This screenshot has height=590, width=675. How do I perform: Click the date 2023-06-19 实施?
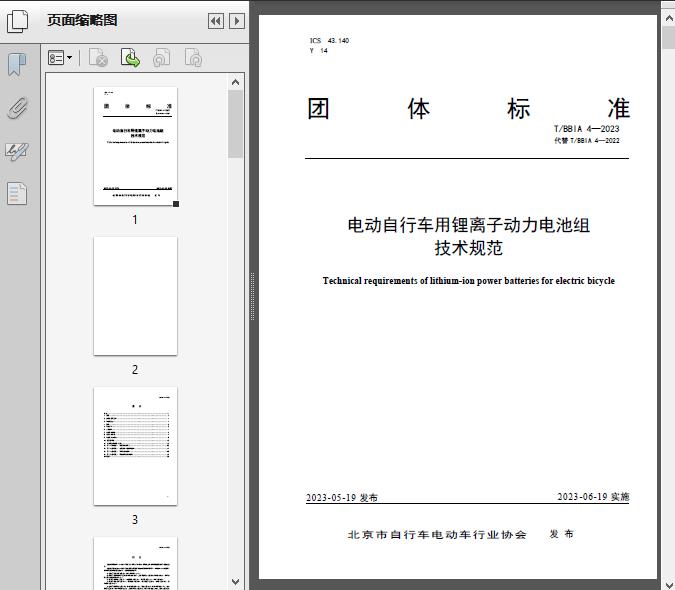click(593, 497)
